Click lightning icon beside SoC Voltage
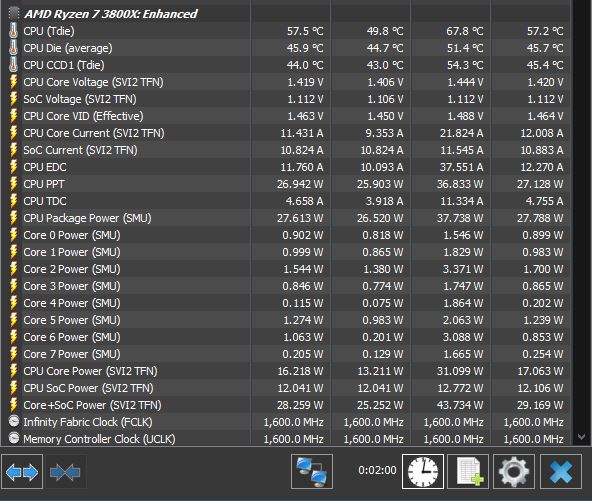Viewport: 592px width, 501px height. 13,99
